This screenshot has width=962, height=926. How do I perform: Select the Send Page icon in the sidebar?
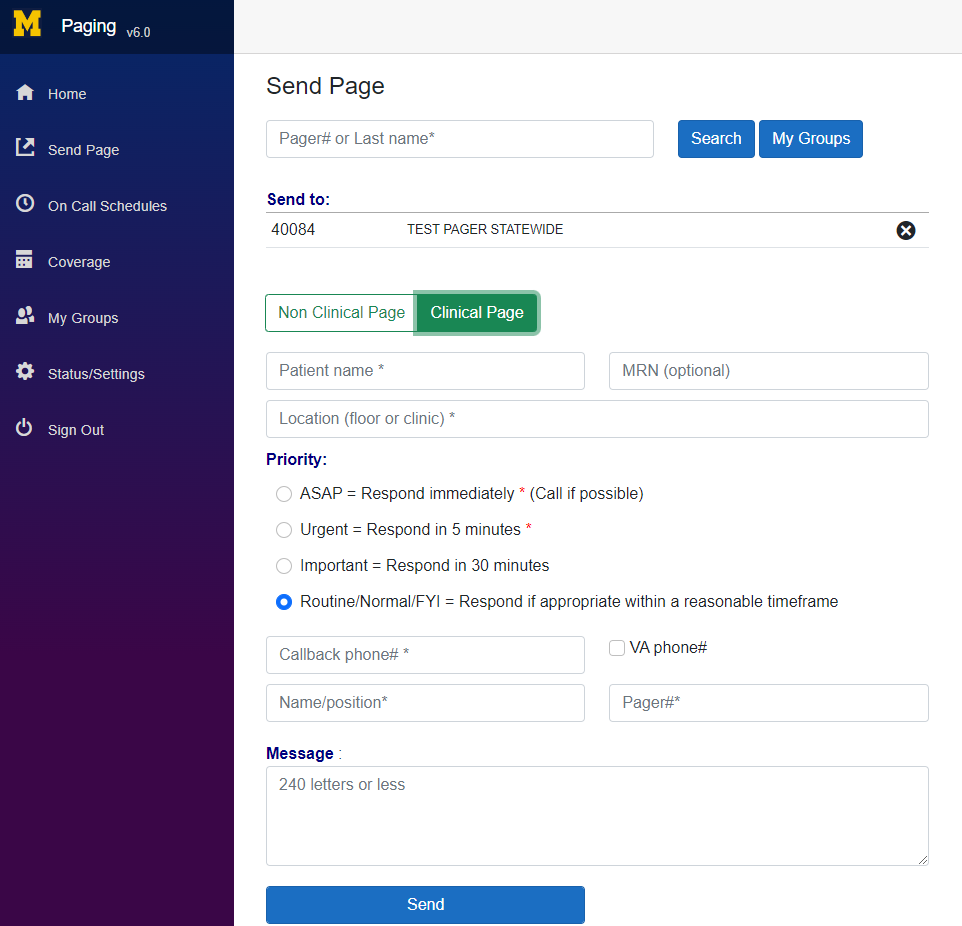[x=24, y=148]
